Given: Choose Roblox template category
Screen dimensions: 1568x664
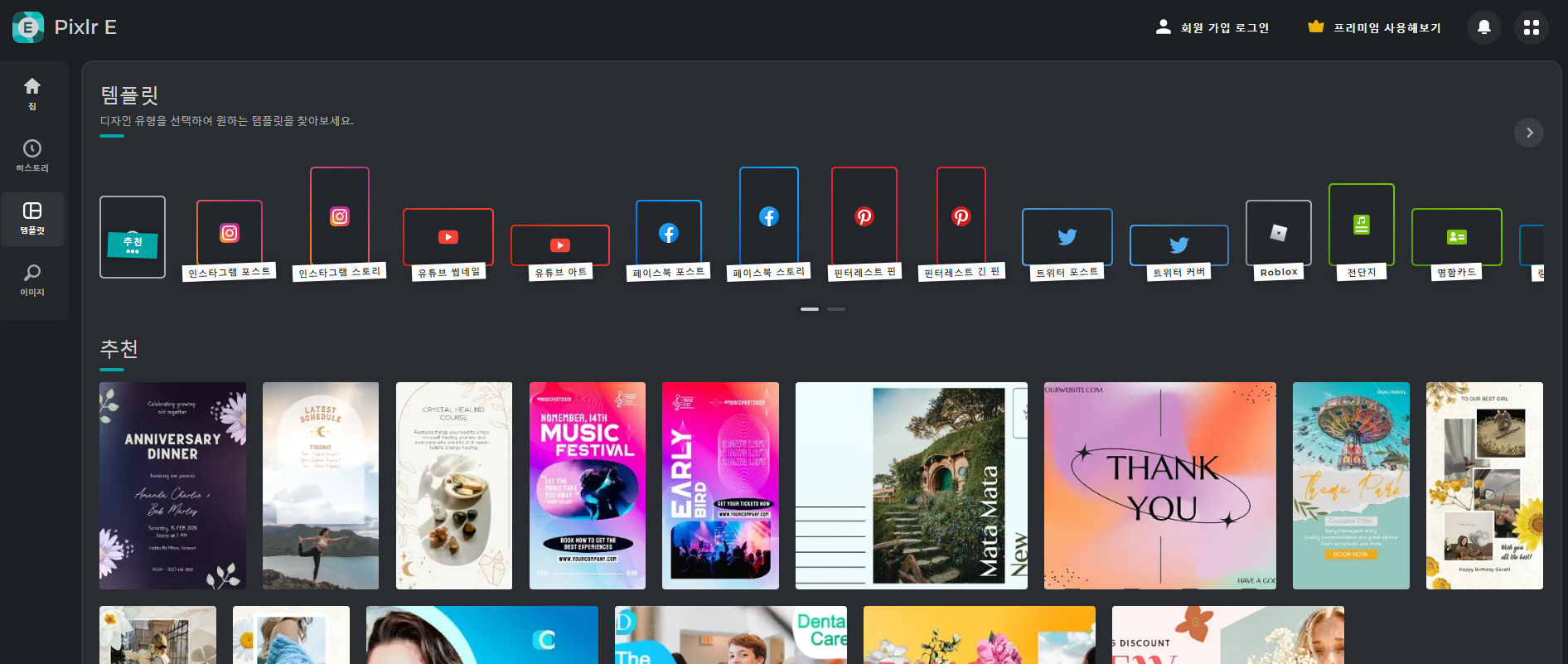Looking at the screenshot, I should pos(1279,241).
